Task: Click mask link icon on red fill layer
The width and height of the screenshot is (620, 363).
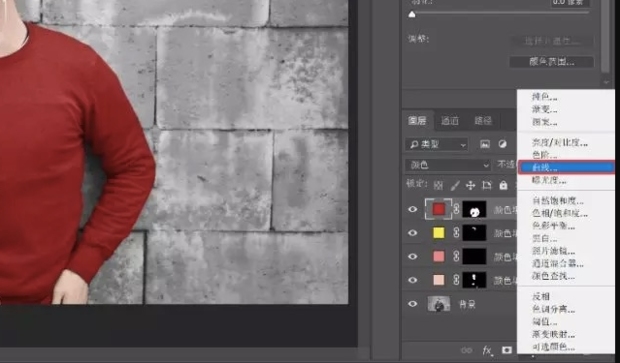Action: (456, 209)
